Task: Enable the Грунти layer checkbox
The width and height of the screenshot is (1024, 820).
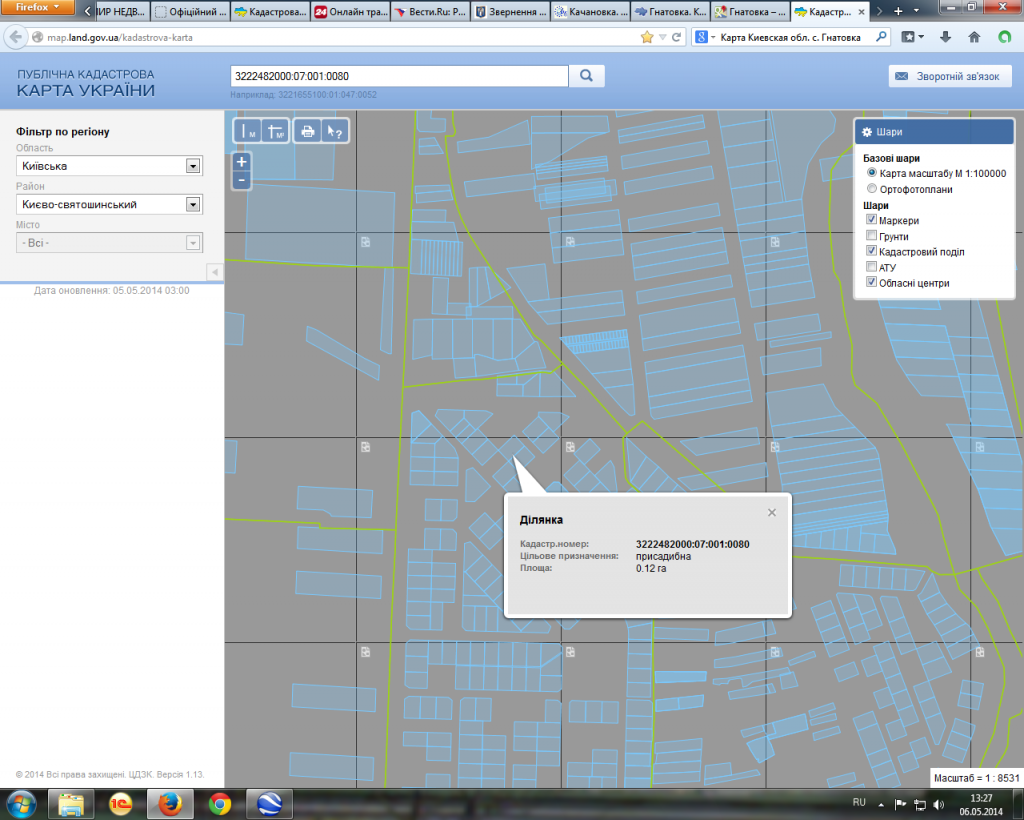Action: point(871,237)
